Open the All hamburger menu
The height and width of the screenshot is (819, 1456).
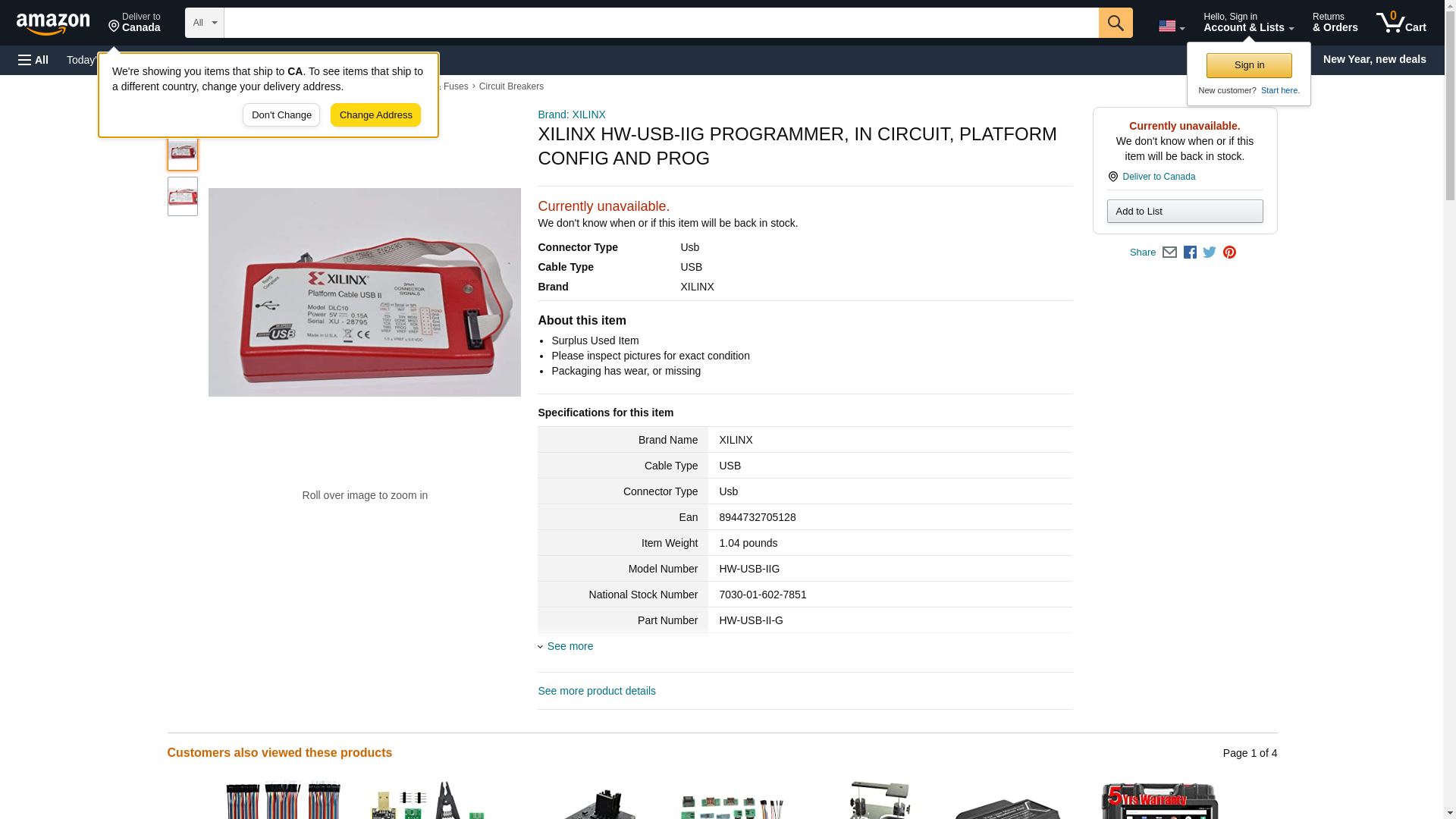click(33, 60)
